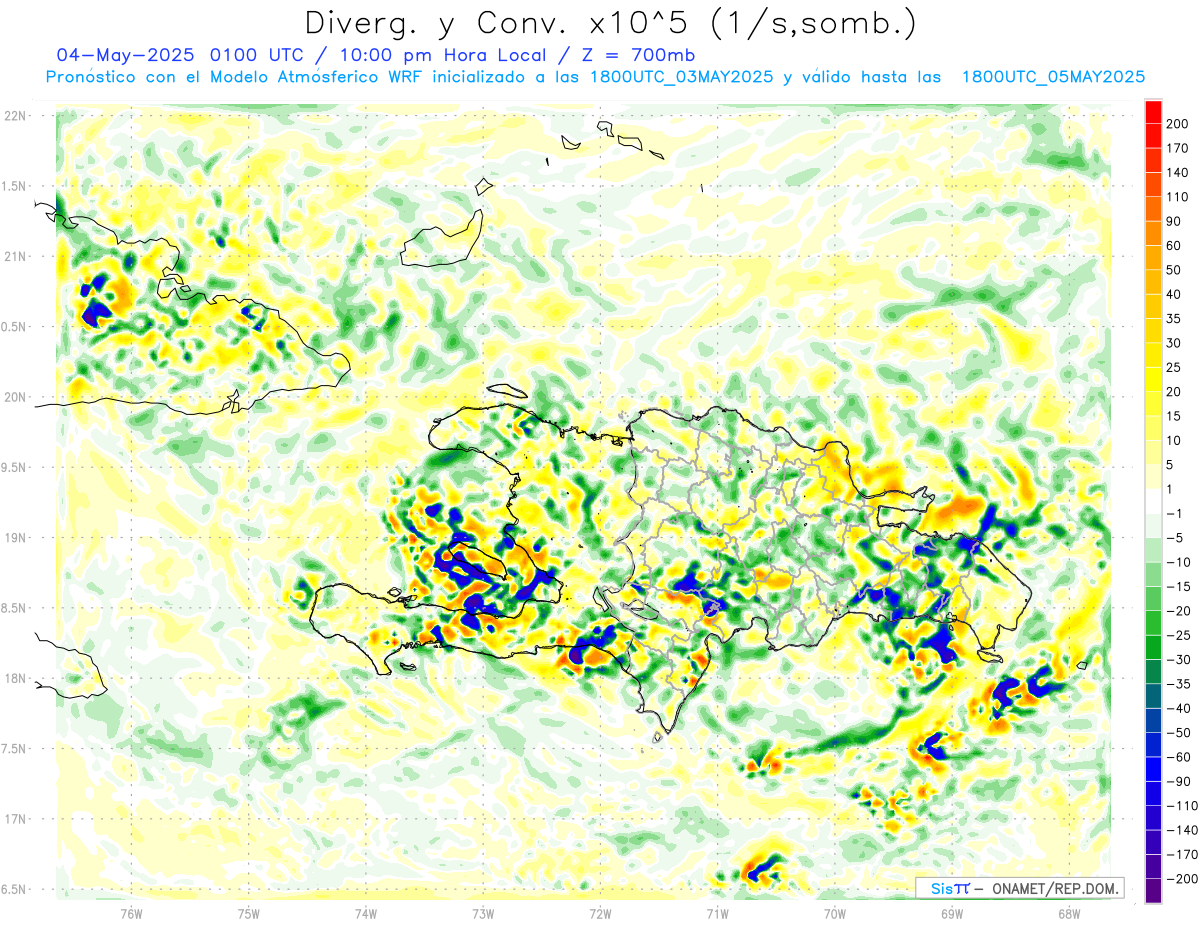1200x927 pixels.
Task: Click the '-25' colorbar value
Action: coord(1178,636)
